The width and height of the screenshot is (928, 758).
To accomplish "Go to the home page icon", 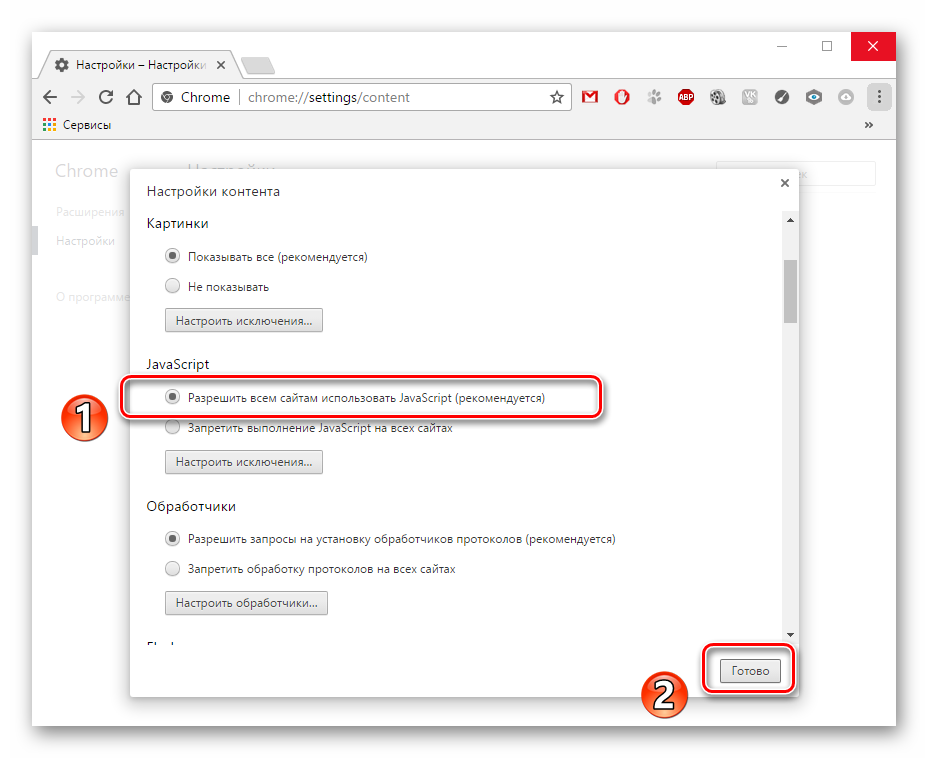I will click(x=134, y=97).
